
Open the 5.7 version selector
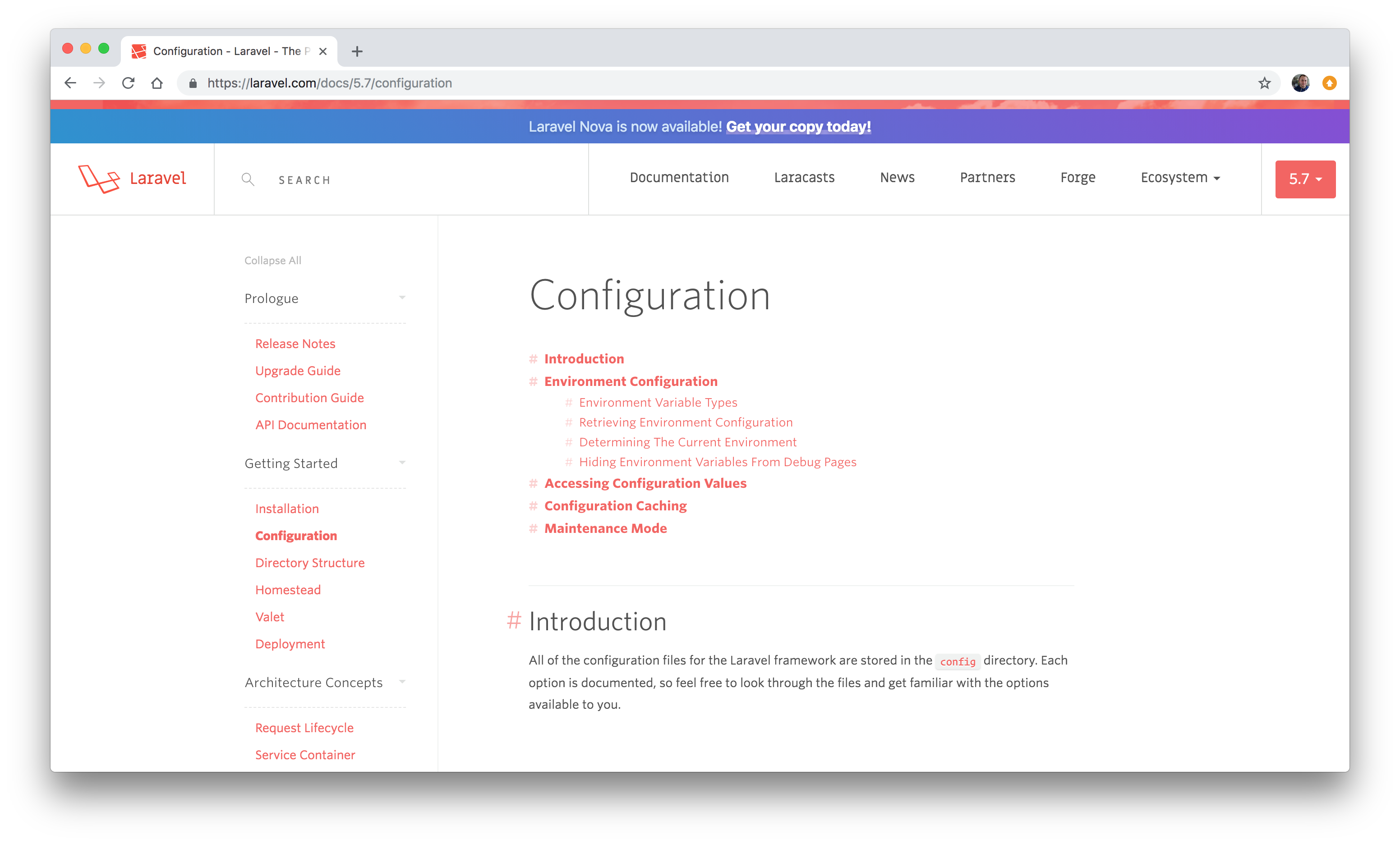(x=1305, y=179)
